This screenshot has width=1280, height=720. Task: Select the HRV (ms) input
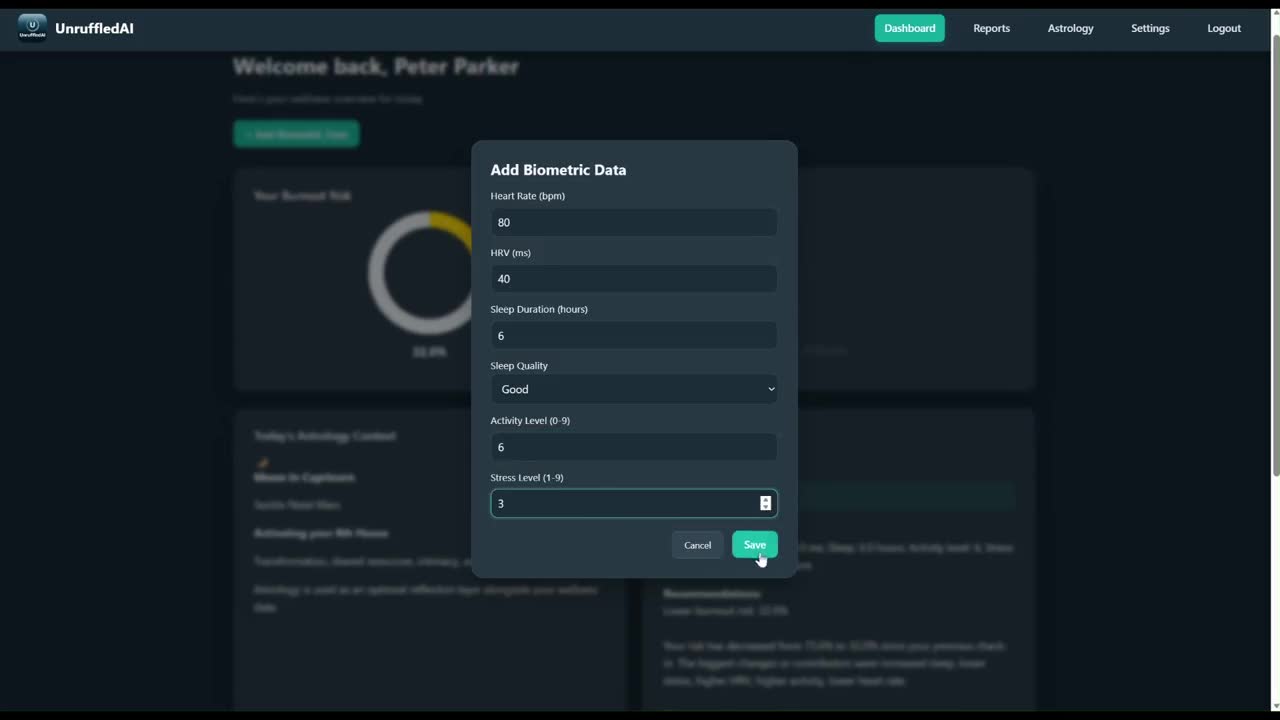[x=634, y=279]
